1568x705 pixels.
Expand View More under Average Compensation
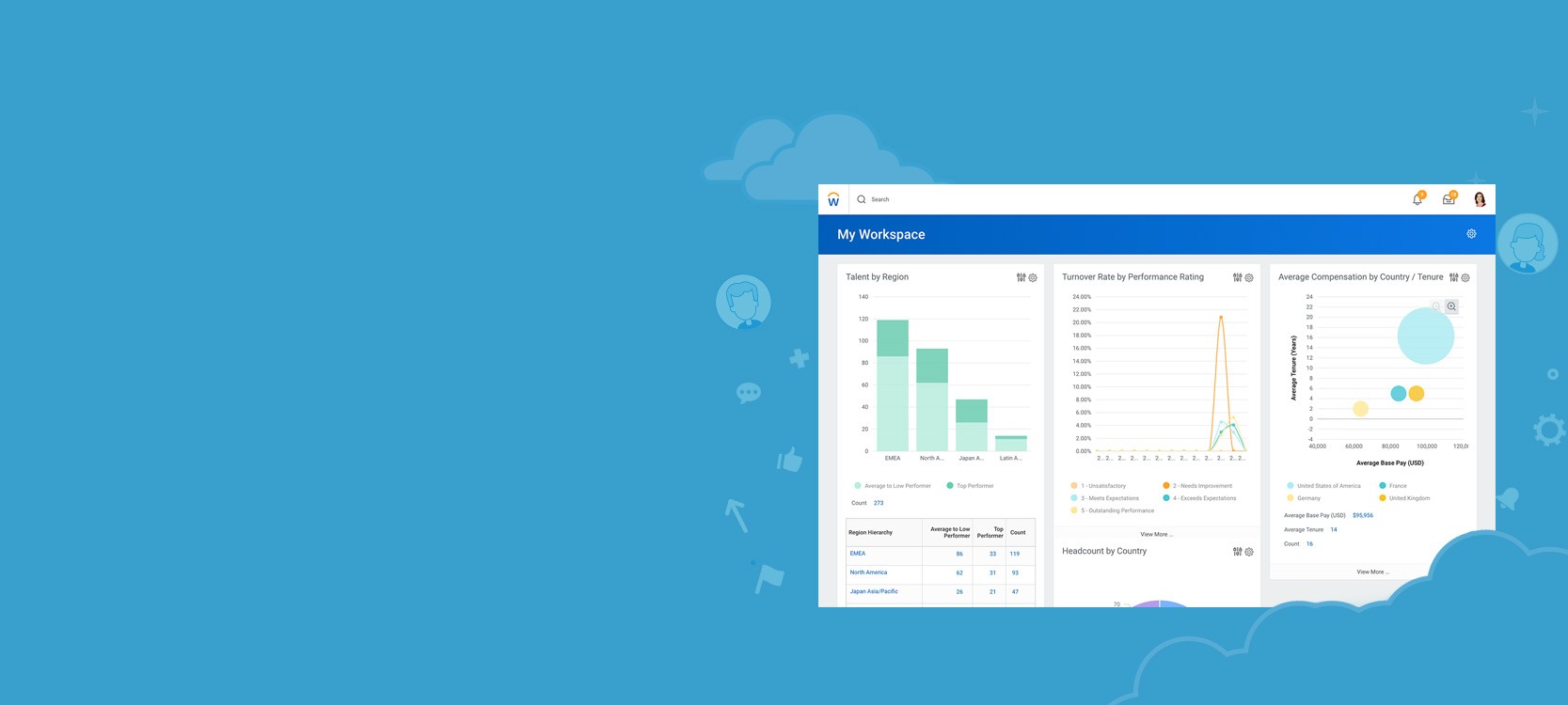click(1372, 572)
